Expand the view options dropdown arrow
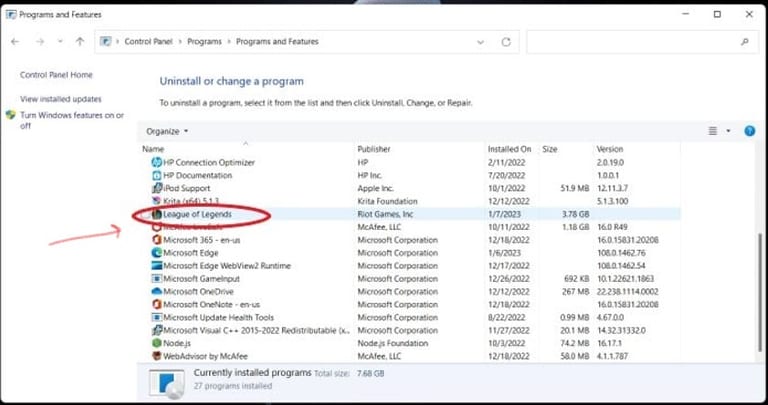Image resolution: width=768 pixels, height=405 pixels. click(728, 131)
